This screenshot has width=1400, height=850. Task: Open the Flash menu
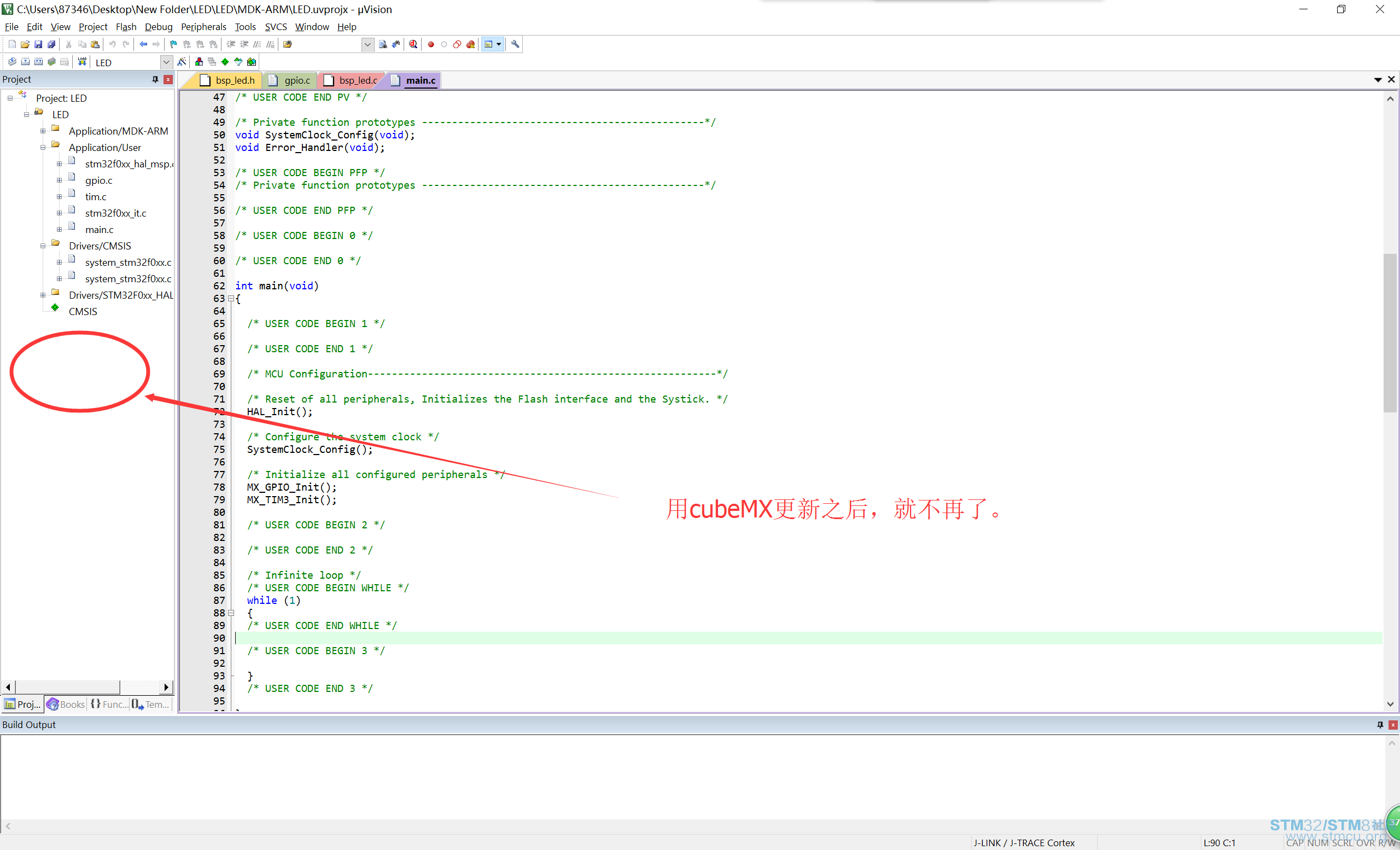point(126,27)
